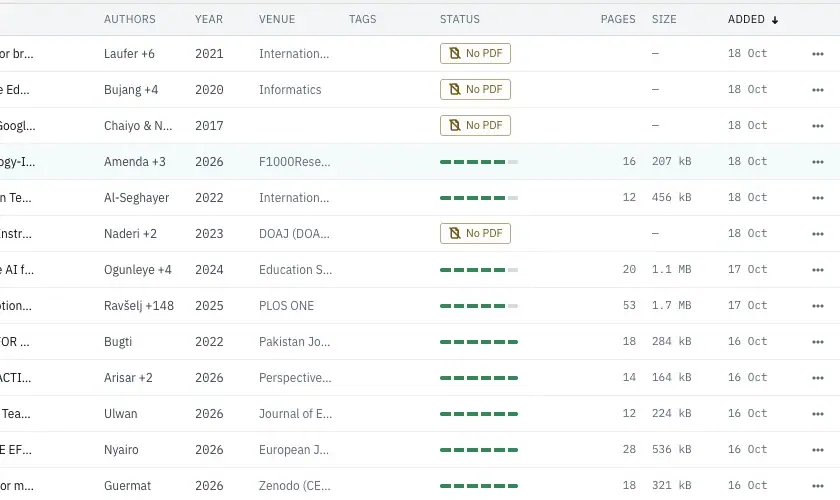Open more options for Laufer +6 row

(x=818, y=54)
